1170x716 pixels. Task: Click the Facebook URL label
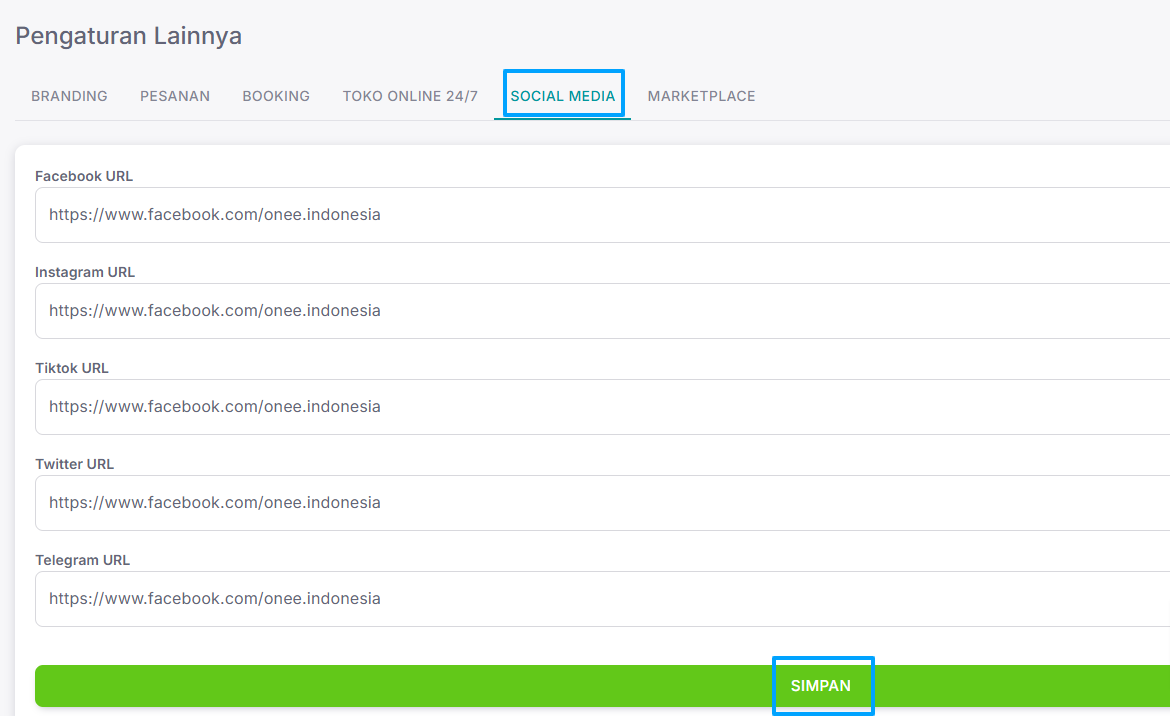tap(84, 176)
